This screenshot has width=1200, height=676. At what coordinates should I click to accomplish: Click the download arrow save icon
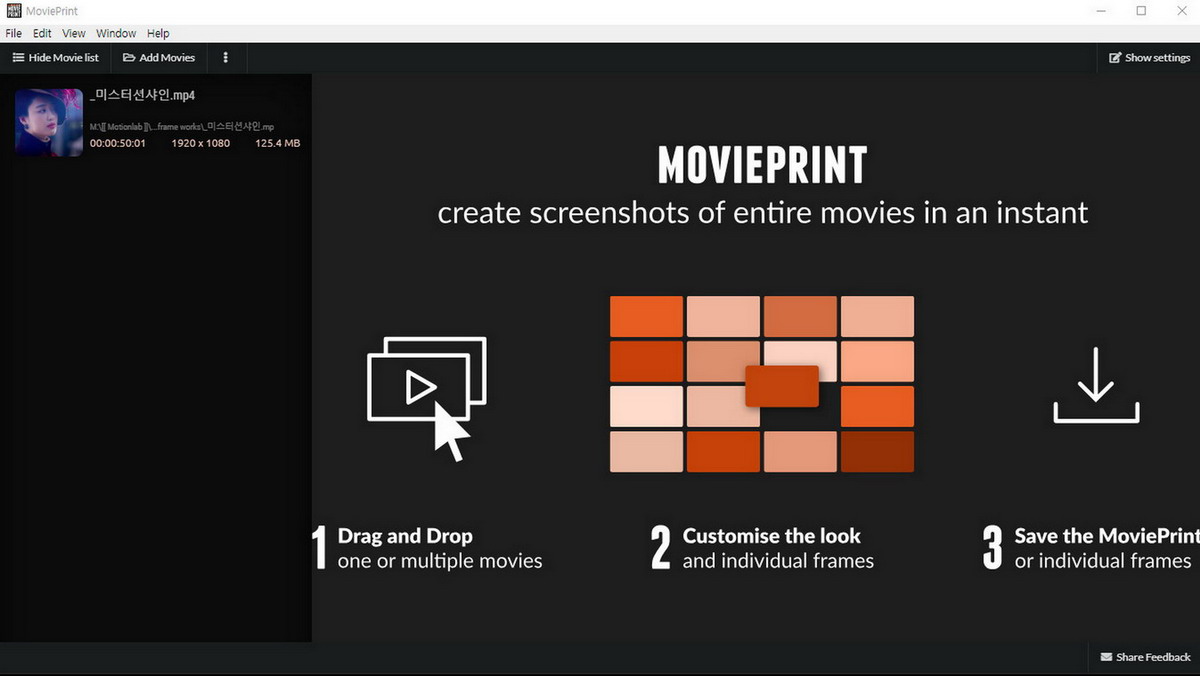(x=1096, y=385)
